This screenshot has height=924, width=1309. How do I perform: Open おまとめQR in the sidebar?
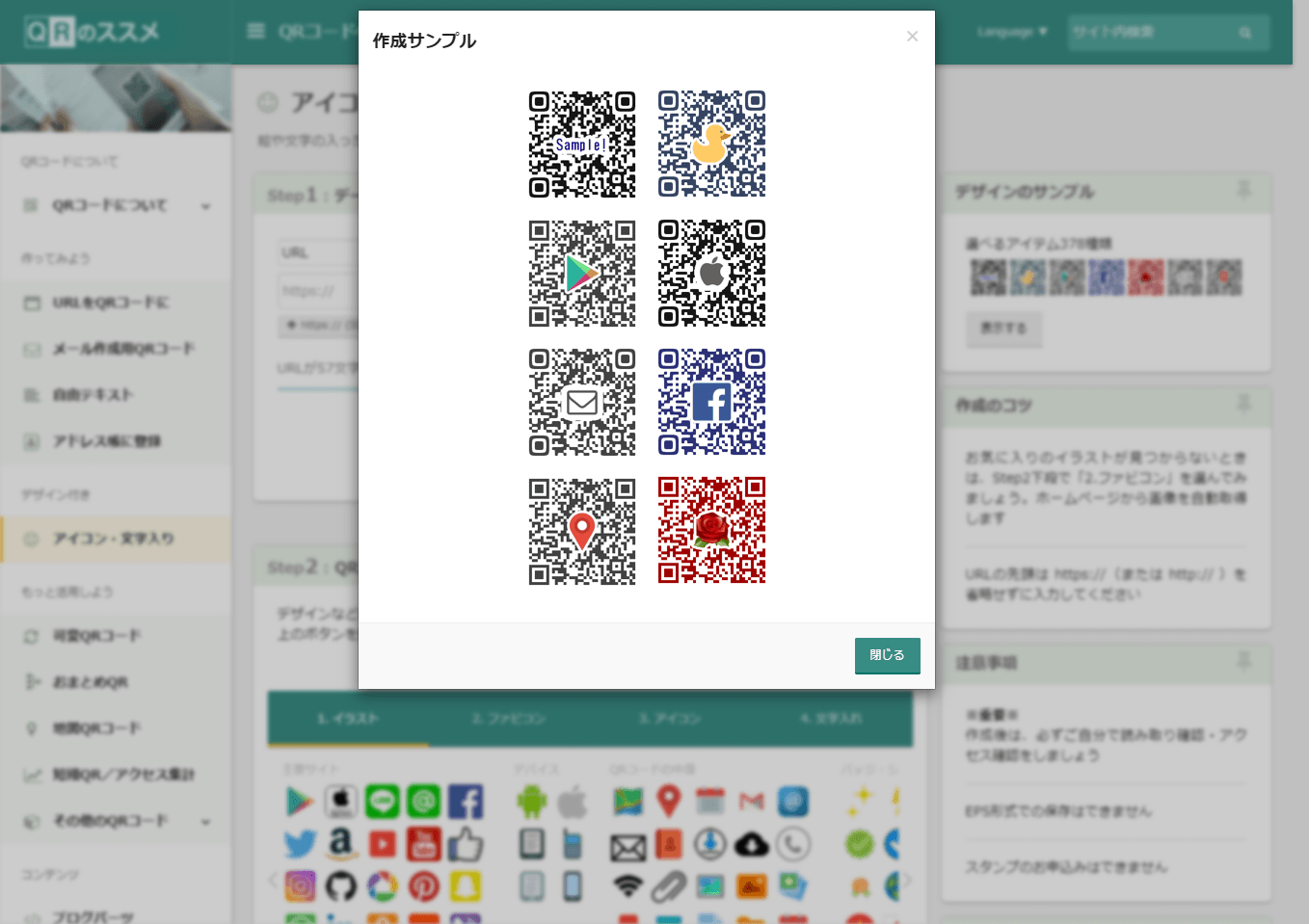[116, 682]
